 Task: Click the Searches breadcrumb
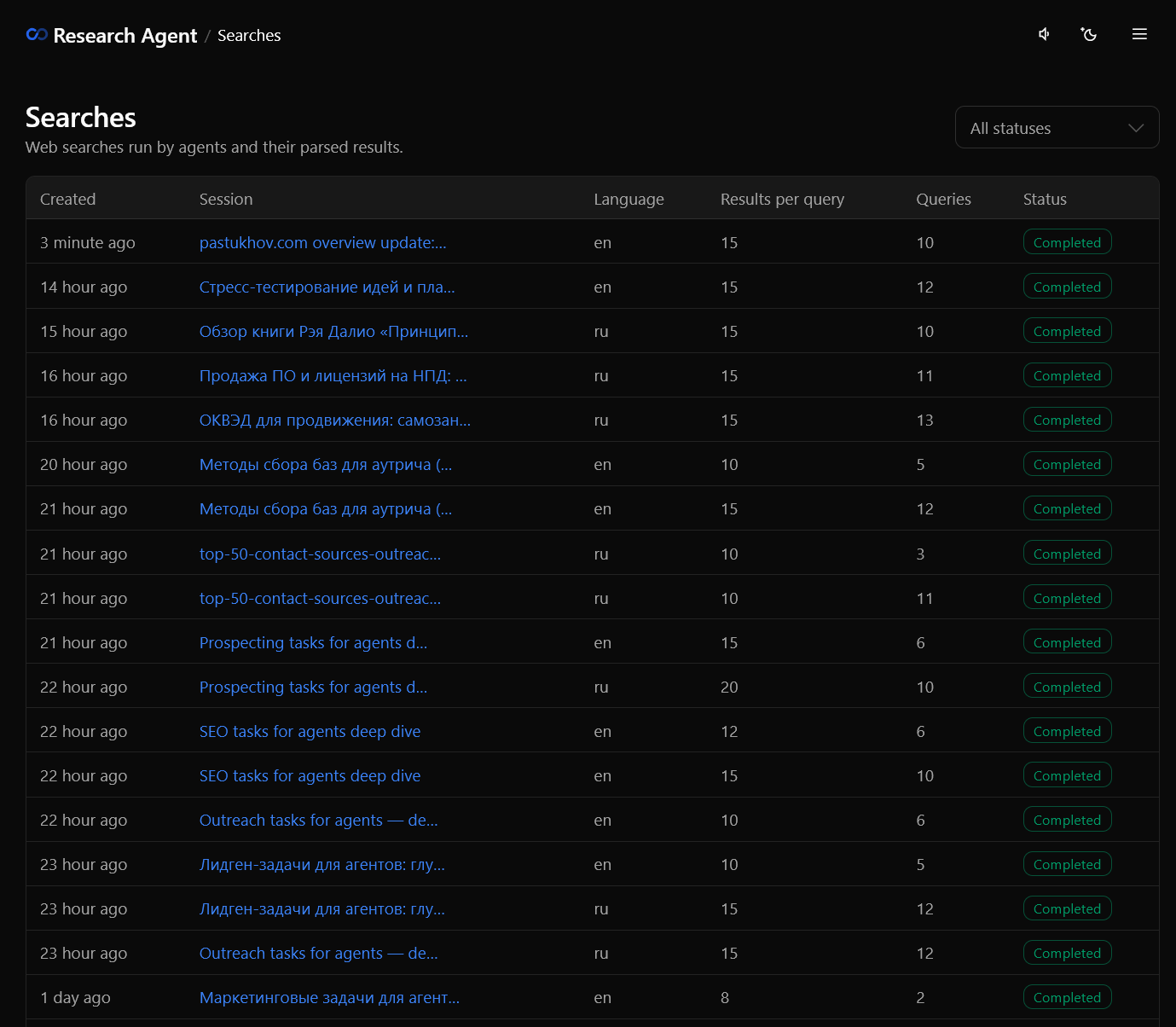249,36
